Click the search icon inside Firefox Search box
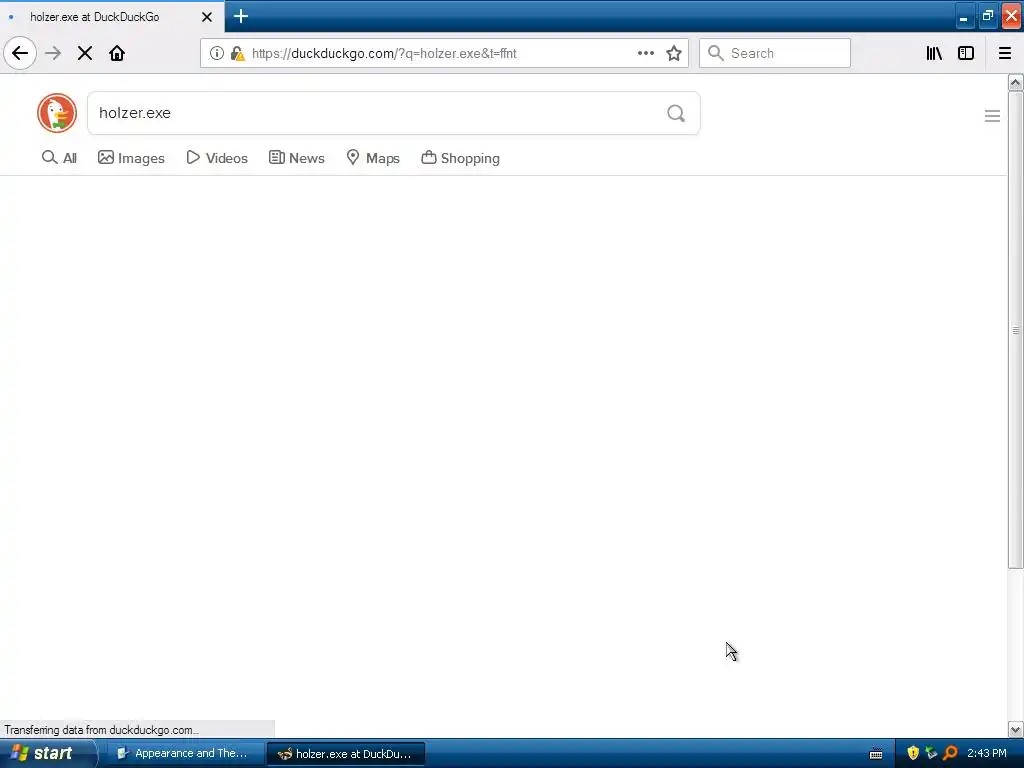This screenshot has height=768, width=1024. pyautogui.click(x=716, y=53)
